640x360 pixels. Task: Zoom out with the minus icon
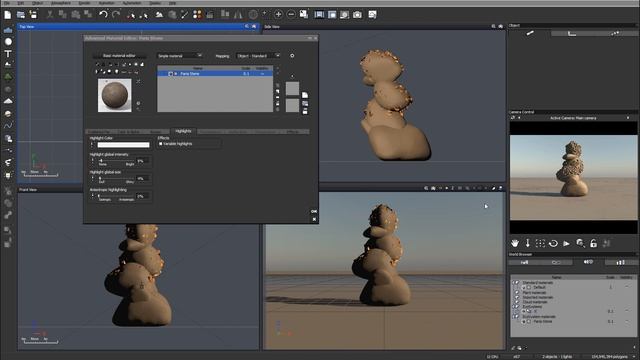pyautogui.click(x=291, y=15)
